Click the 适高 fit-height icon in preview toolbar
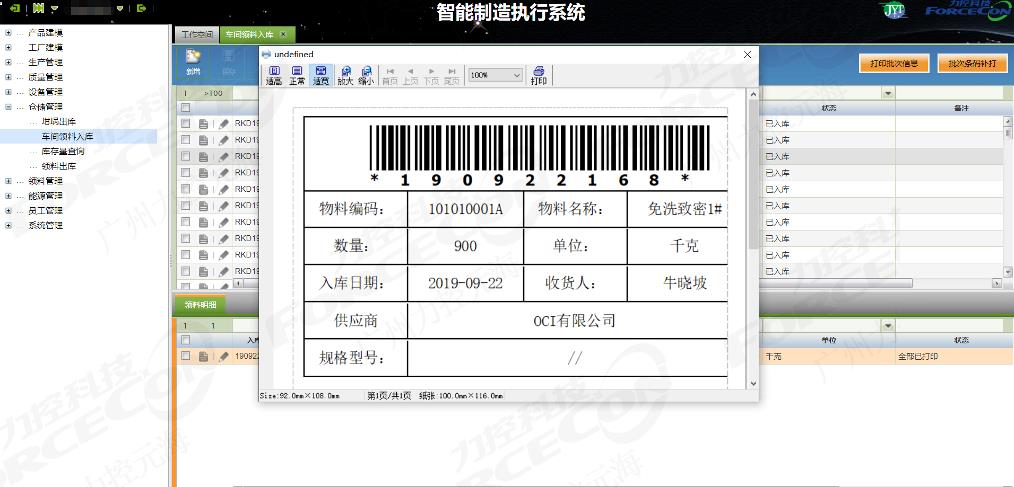Viewport: 1014px width, 487px height. tap(274, 75)
